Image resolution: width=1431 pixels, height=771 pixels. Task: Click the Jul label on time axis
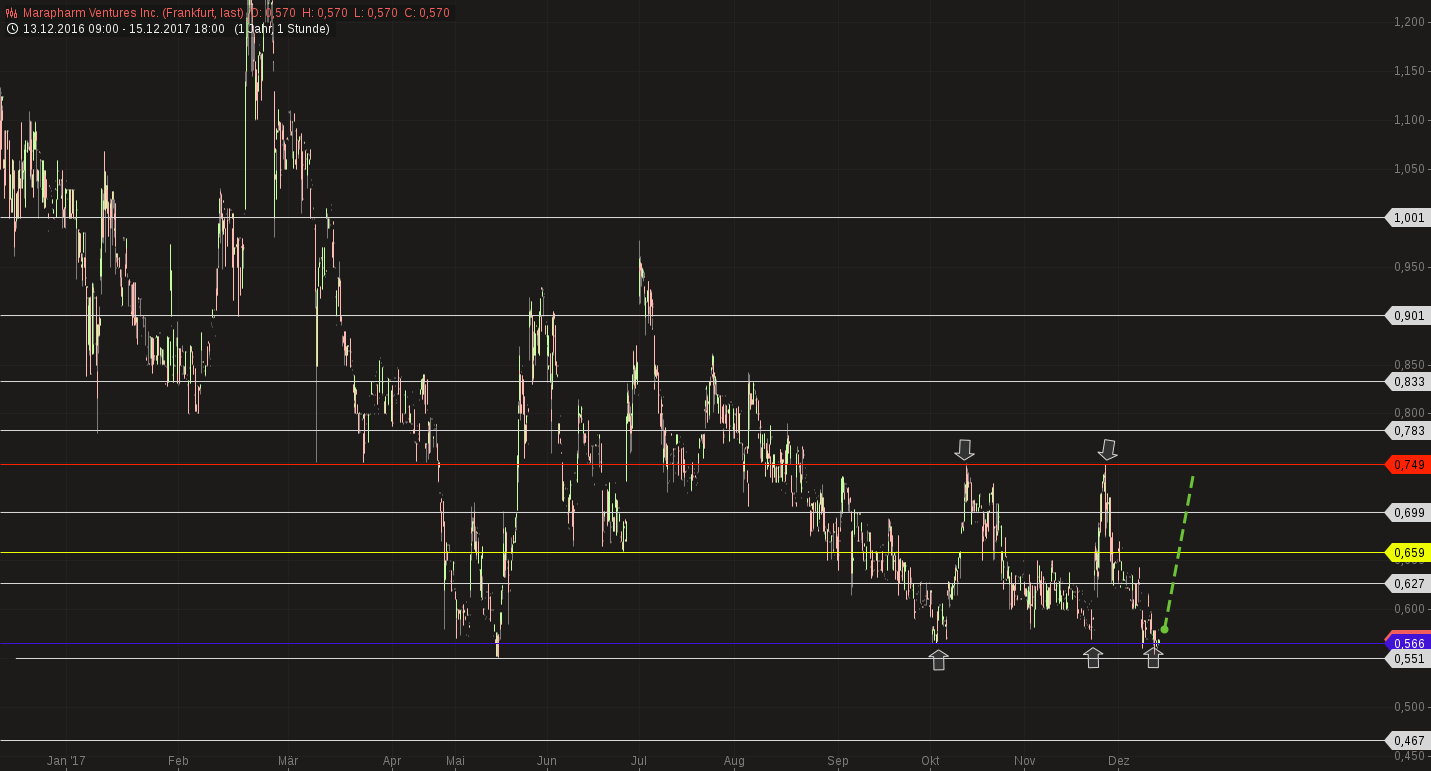point(639,761)
